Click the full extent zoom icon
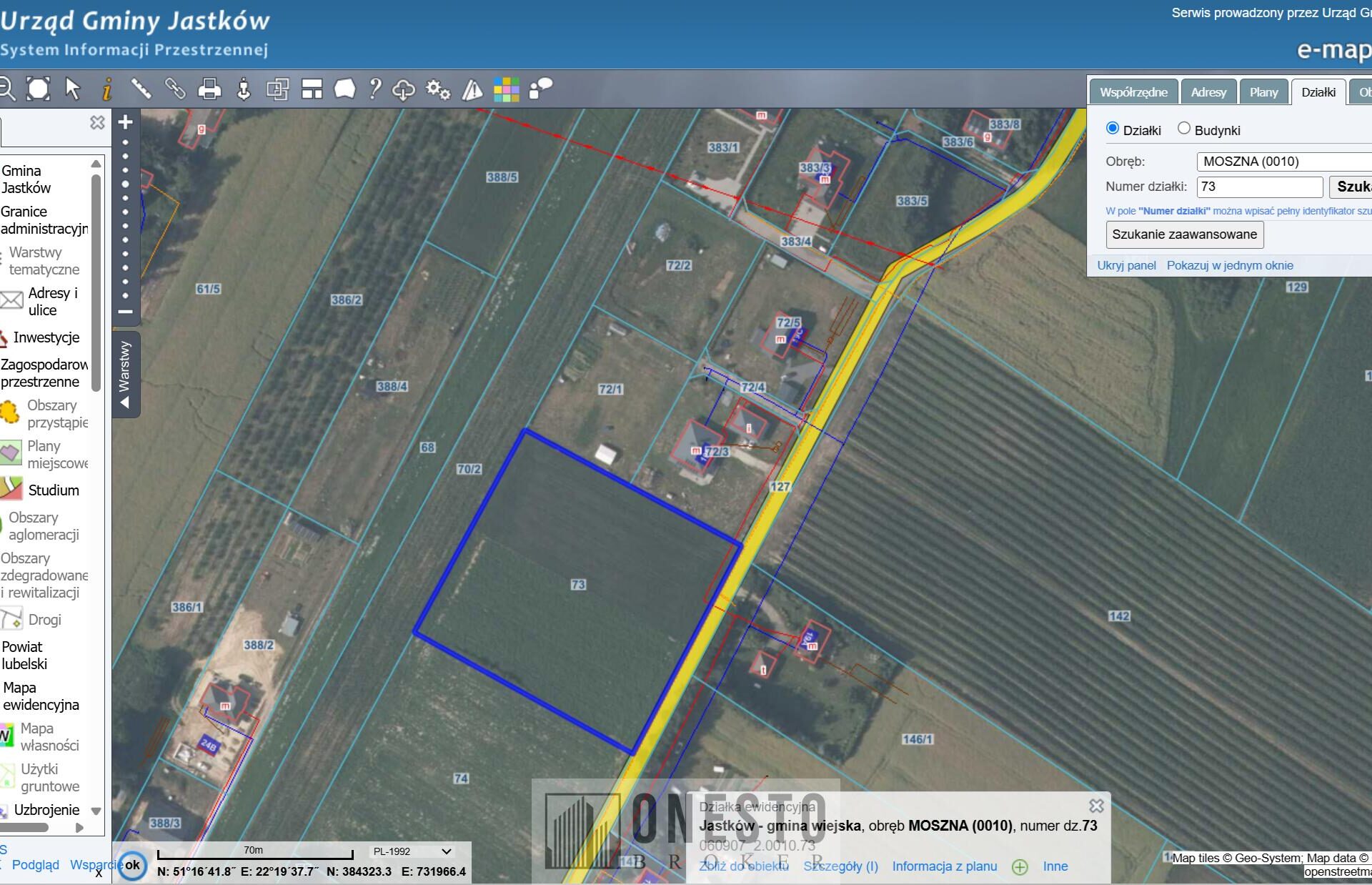 pos(39,89)
